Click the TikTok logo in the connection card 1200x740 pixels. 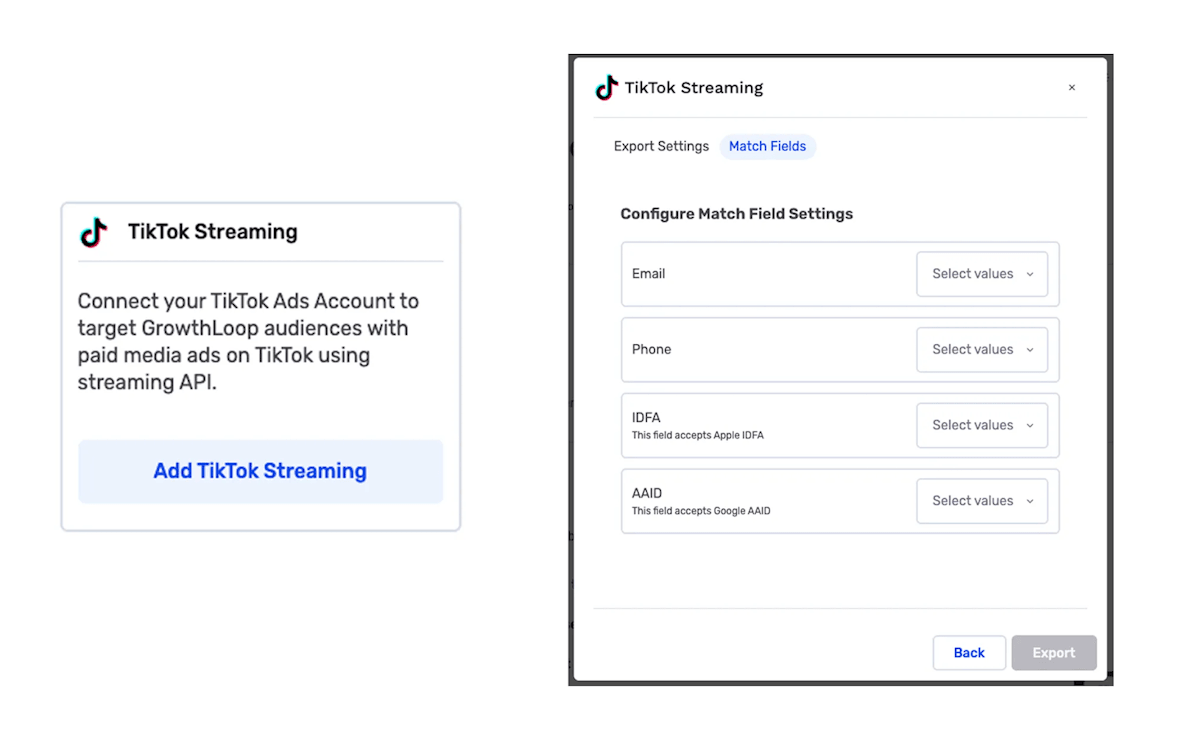tap(94, 232)
